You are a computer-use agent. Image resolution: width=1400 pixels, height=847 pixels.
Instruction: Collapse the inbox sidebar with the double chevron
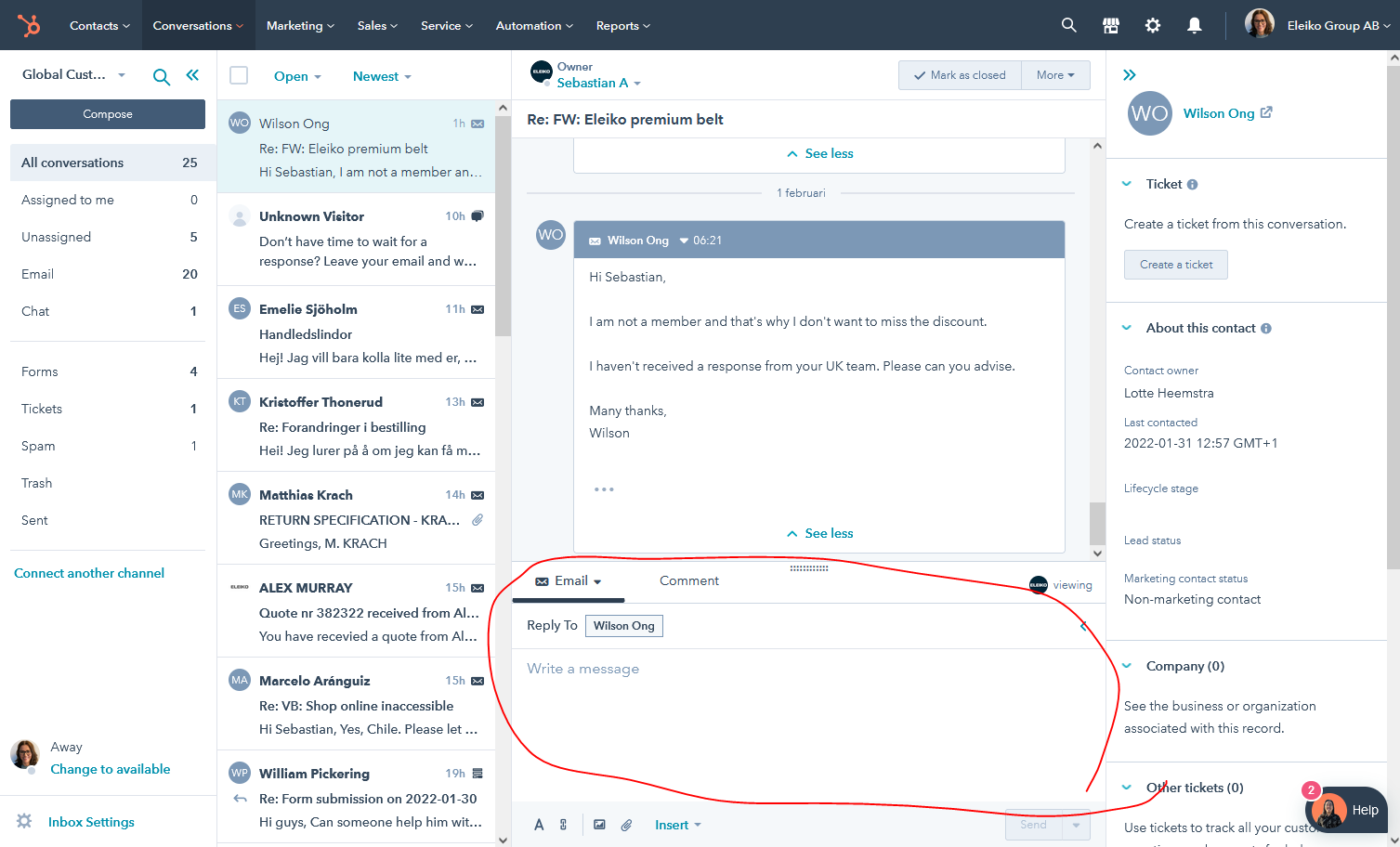(x=192, y=75)
